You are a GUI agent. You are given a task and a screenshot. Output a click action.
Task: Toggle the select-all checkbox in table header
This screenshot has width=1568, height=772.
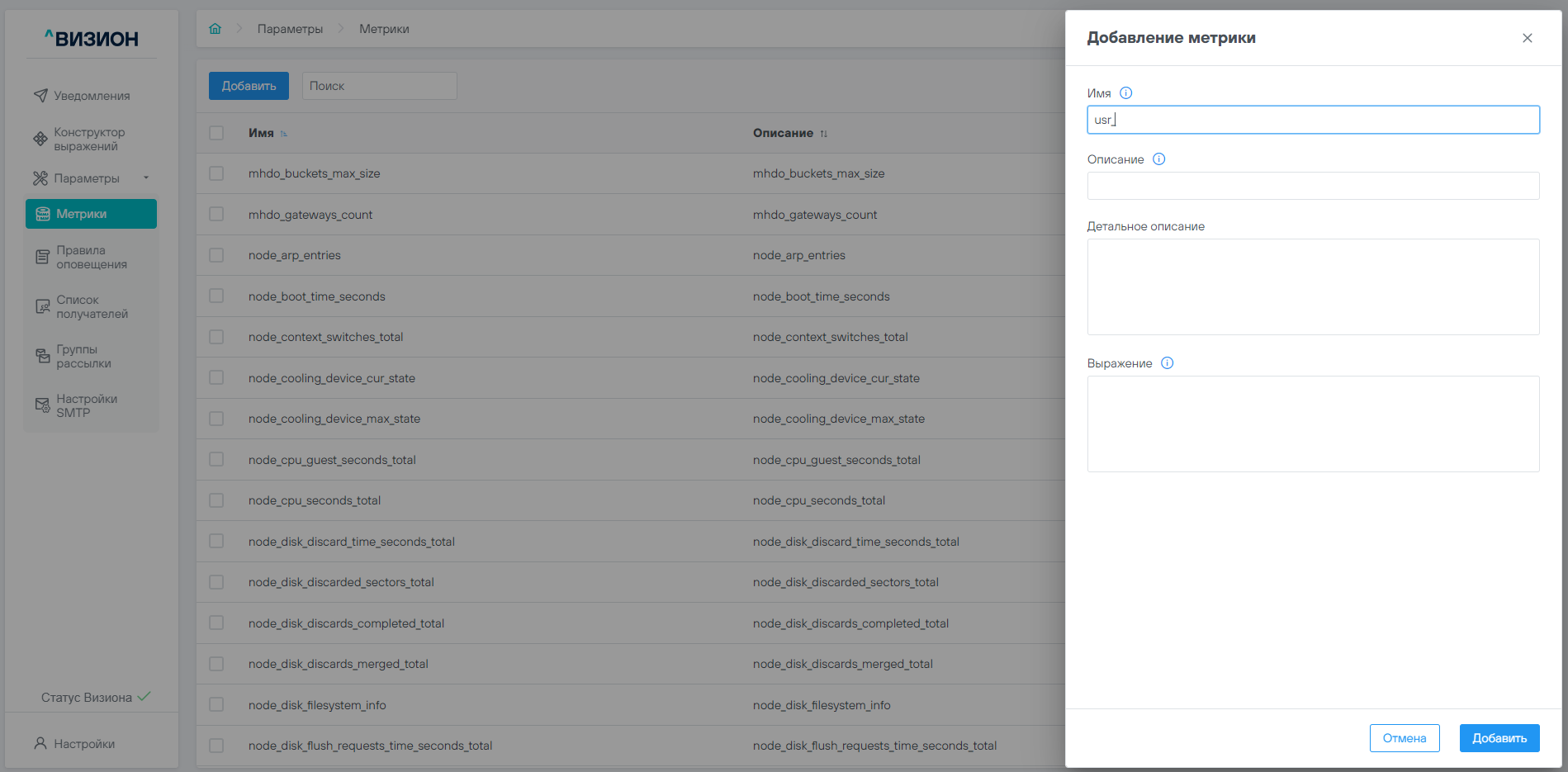(216, 133)
